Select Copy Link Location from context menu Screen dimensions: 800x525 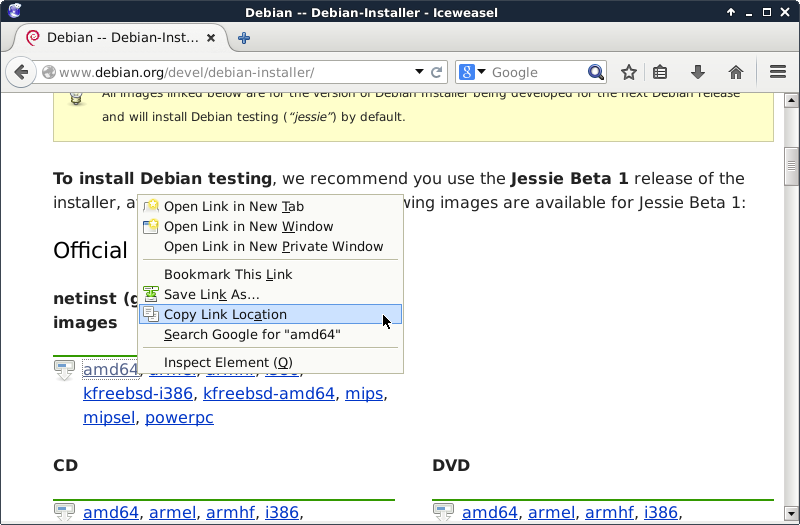pyautogui.click(x=225, y=314)
